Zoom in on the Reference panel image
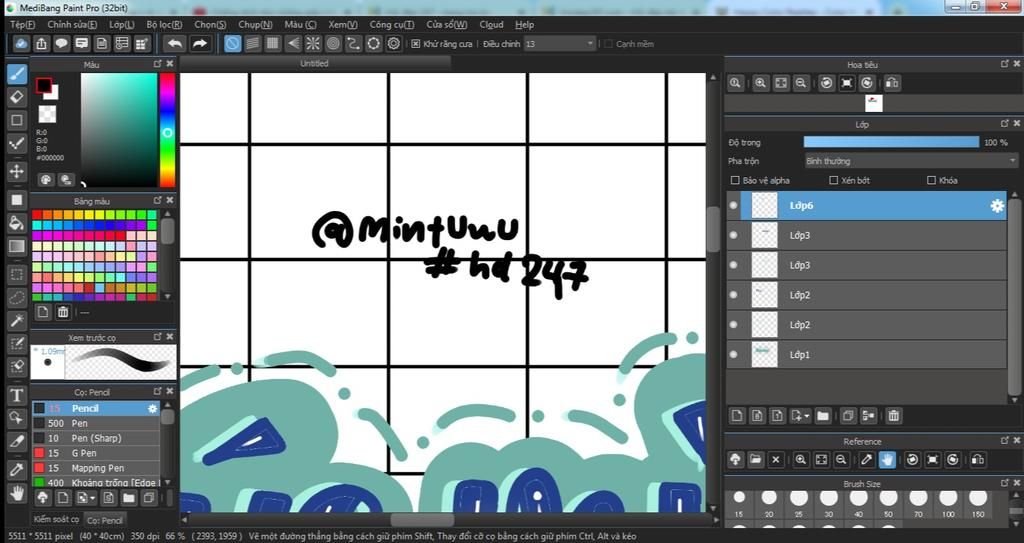Viewport: 1024px width, 543px height. pyautogui.click(x=801, y=459)
